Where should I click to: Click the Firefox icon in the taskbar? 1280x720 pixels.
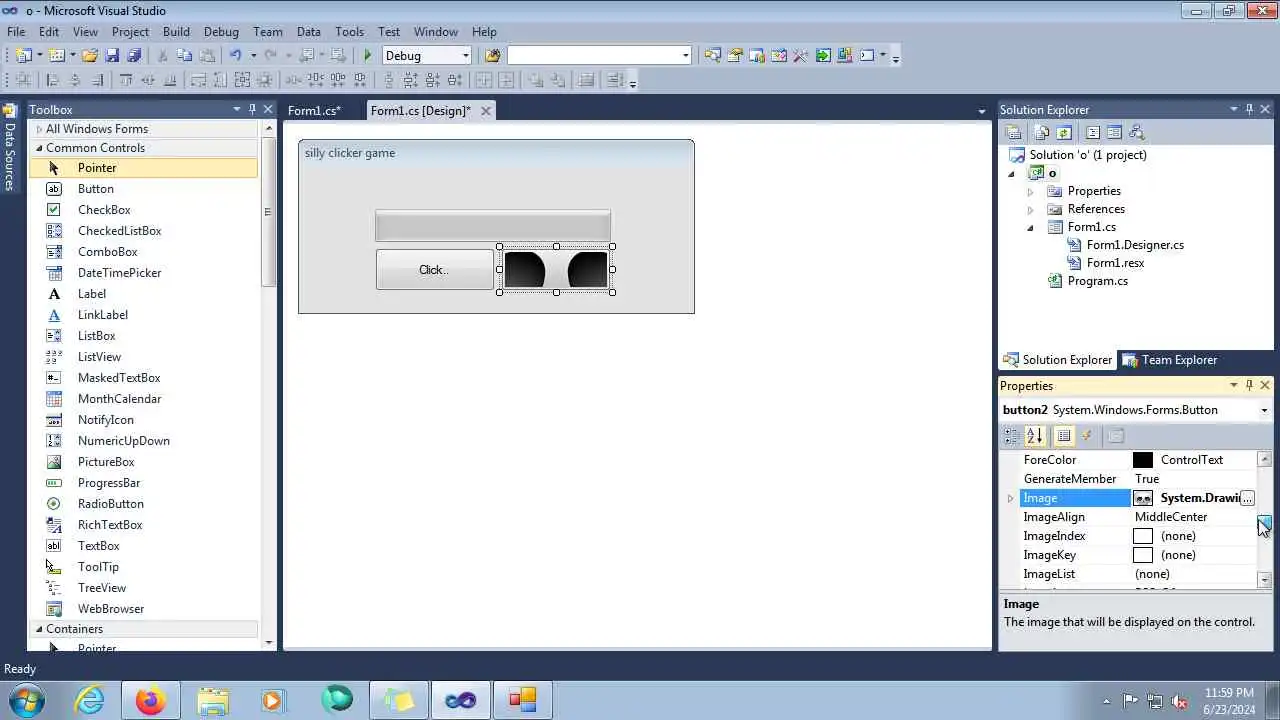click(x=151, y=700)
